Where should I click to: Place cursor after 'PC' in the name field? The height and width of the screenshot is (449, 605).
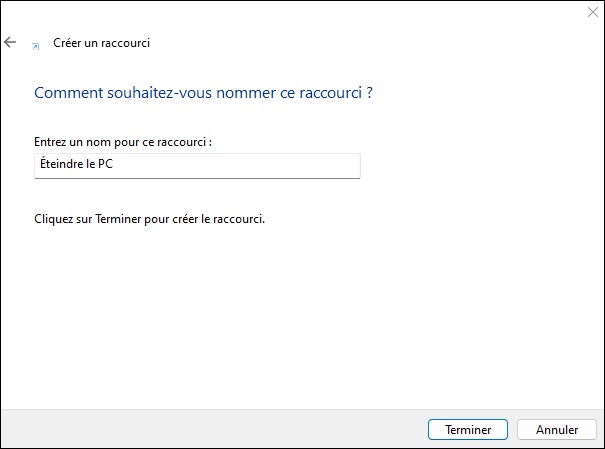point(114,164)
